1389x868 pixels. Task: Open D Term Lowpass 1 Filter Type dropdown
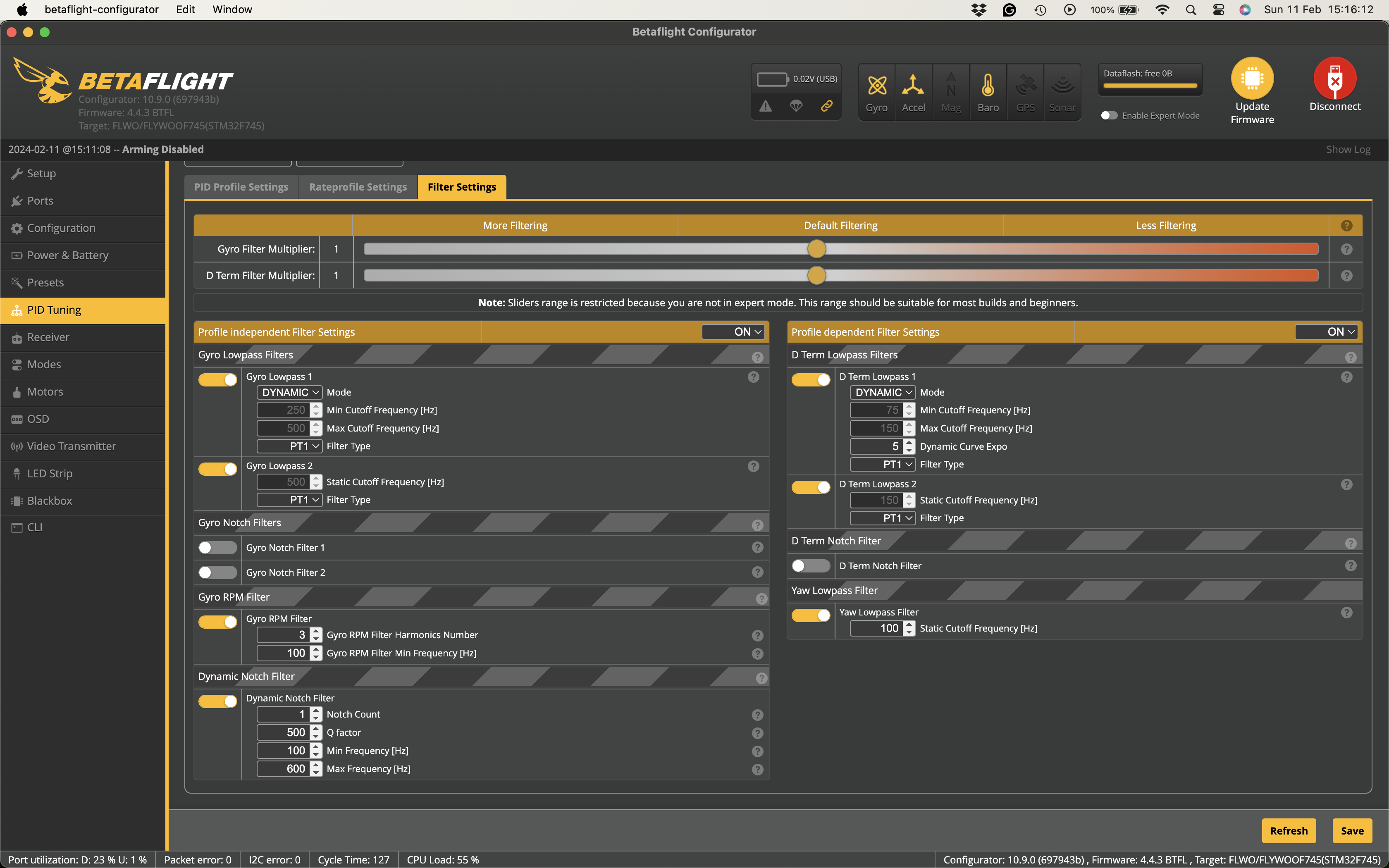tap(882, 465)
